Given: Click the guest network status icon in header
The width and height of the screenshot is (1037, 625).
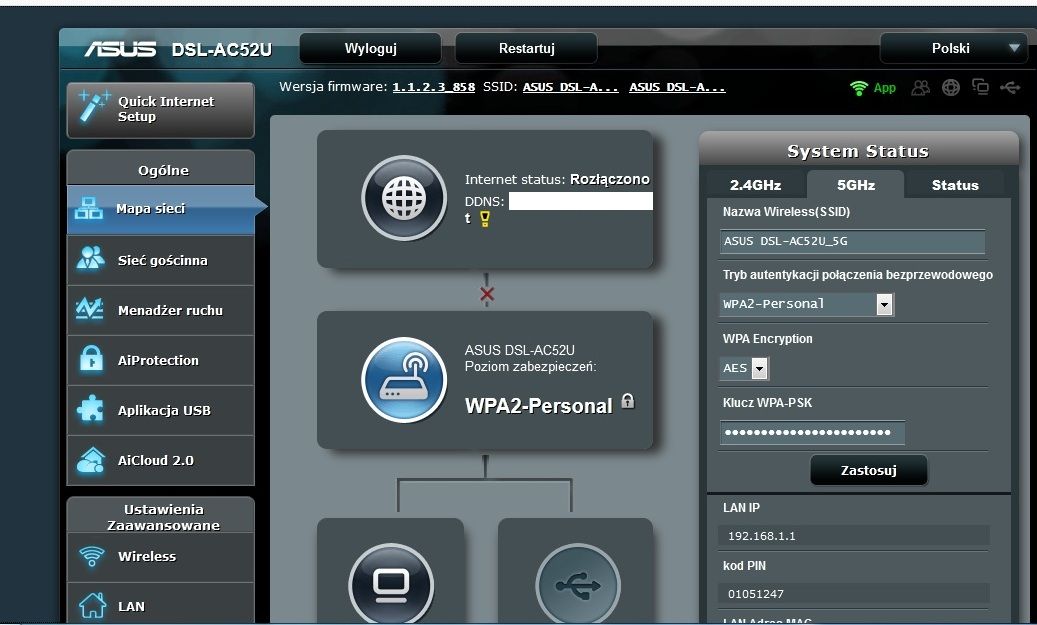Looking at the screenshot, I should [921, 87].
